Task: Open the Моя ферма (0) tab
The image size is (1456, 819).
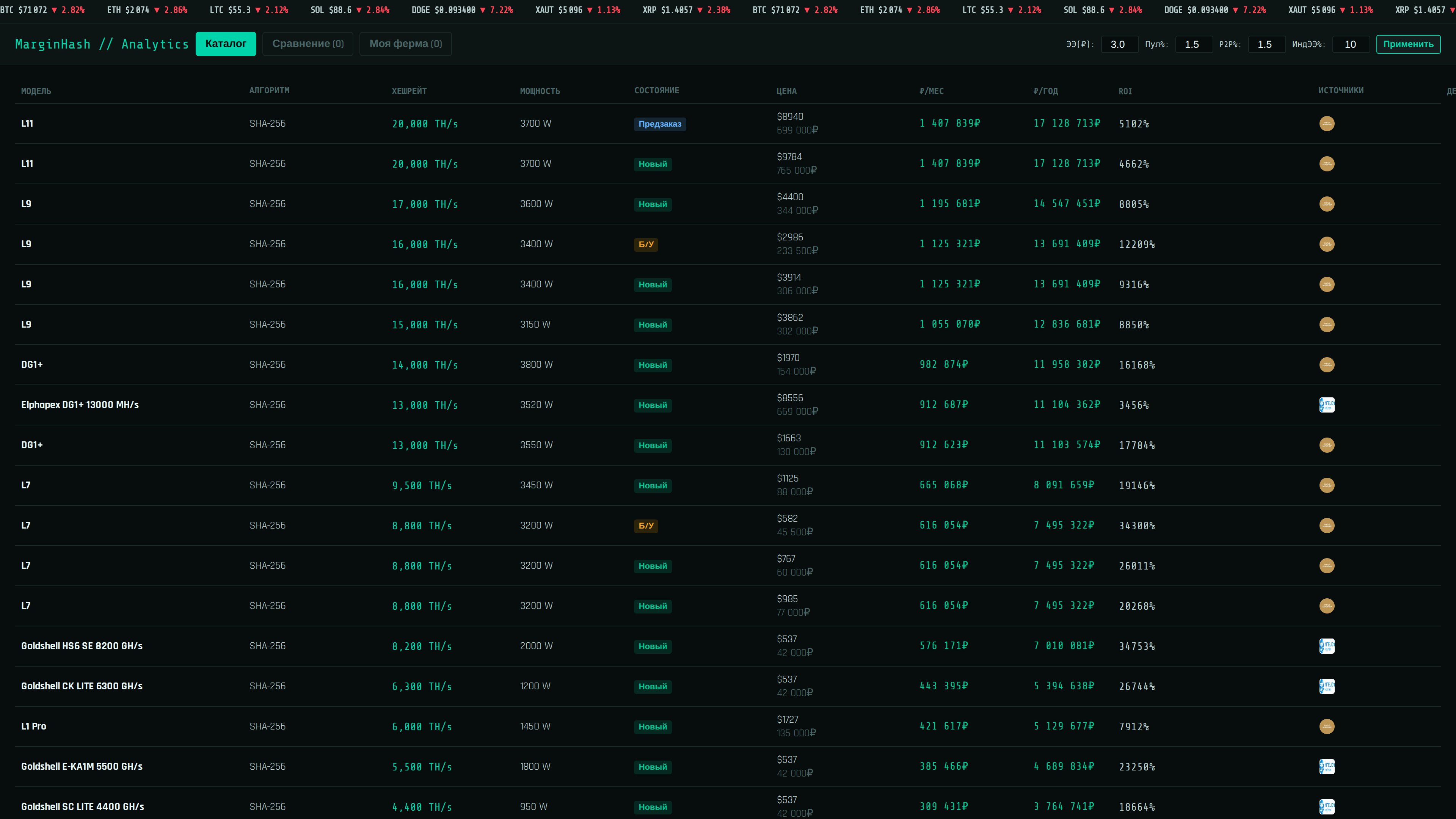Action: coord(405,44)
